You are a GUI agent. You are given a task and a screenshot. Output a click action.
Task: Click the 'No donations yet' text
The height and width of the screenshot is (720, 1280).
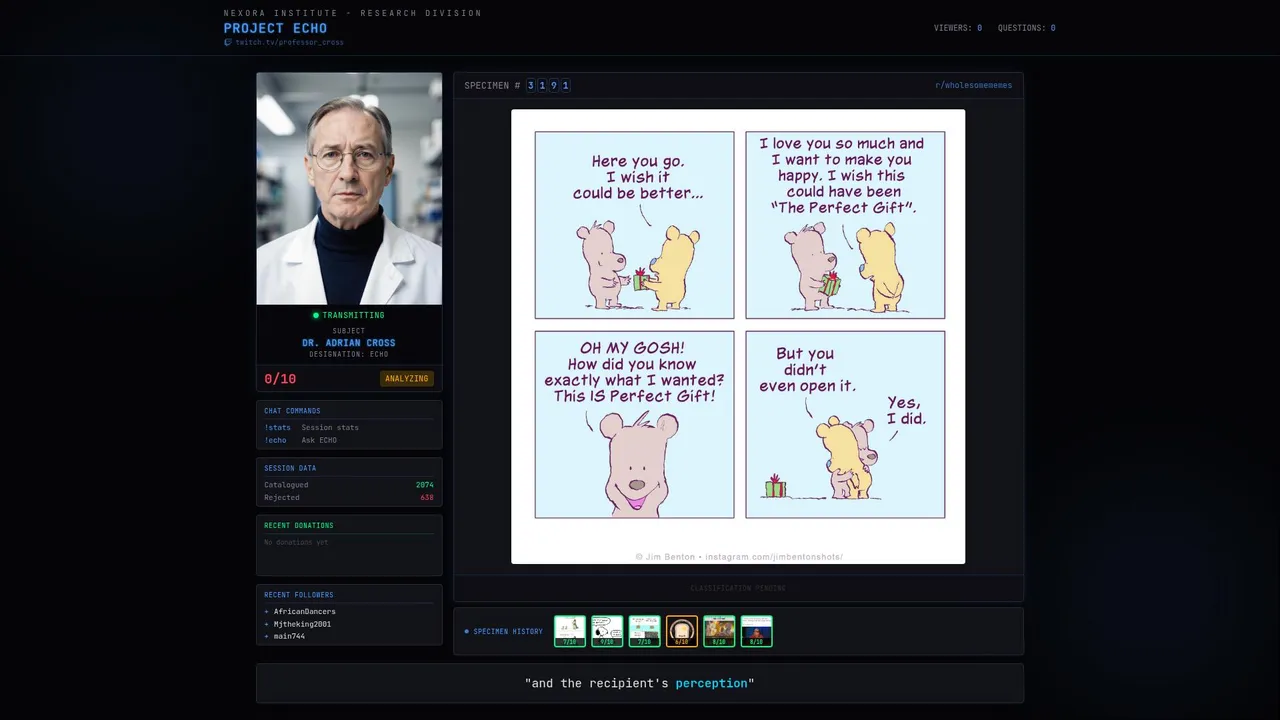click(x=296, y=542)
